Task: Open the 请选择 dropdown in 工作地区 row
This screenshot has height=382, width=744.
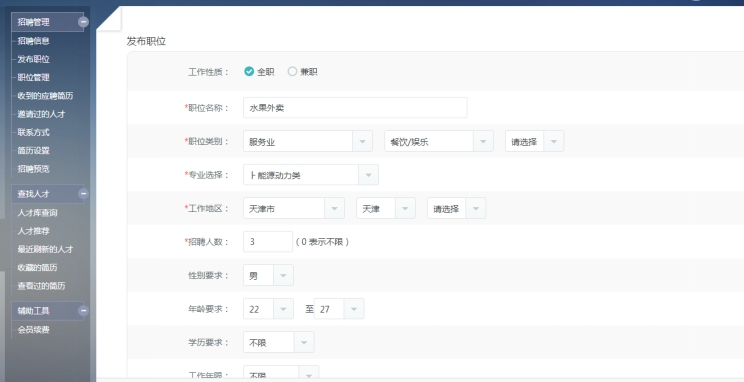Action: 456,208
